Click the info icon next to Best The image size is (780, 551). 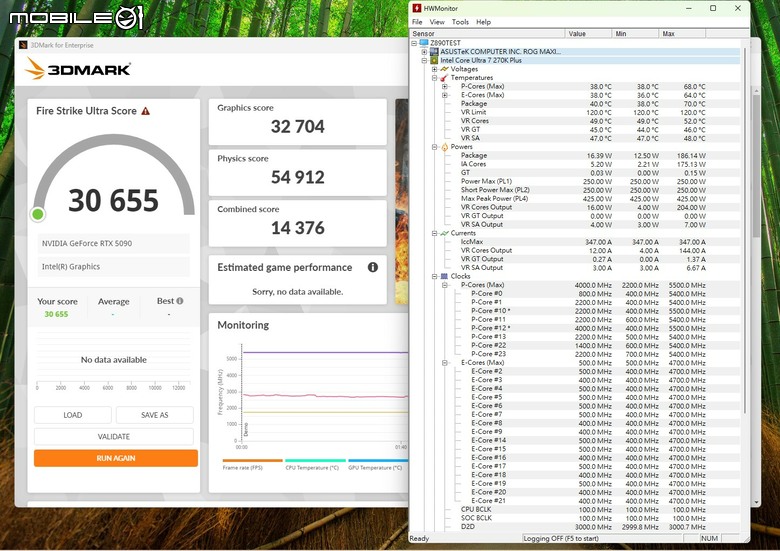tap(180, 301)
